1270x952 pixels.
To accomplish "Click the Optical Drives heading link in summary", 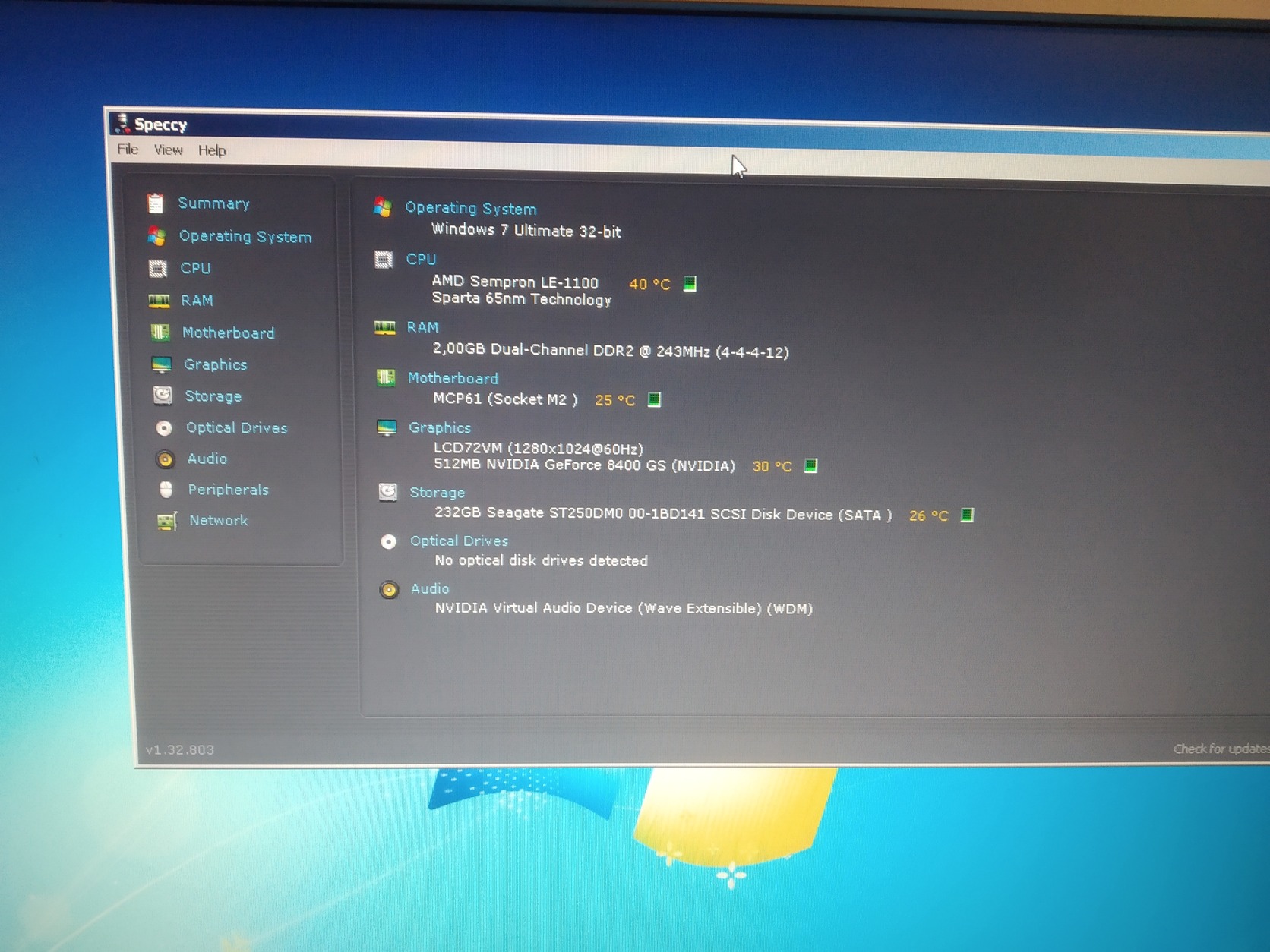I will (460, 541).
